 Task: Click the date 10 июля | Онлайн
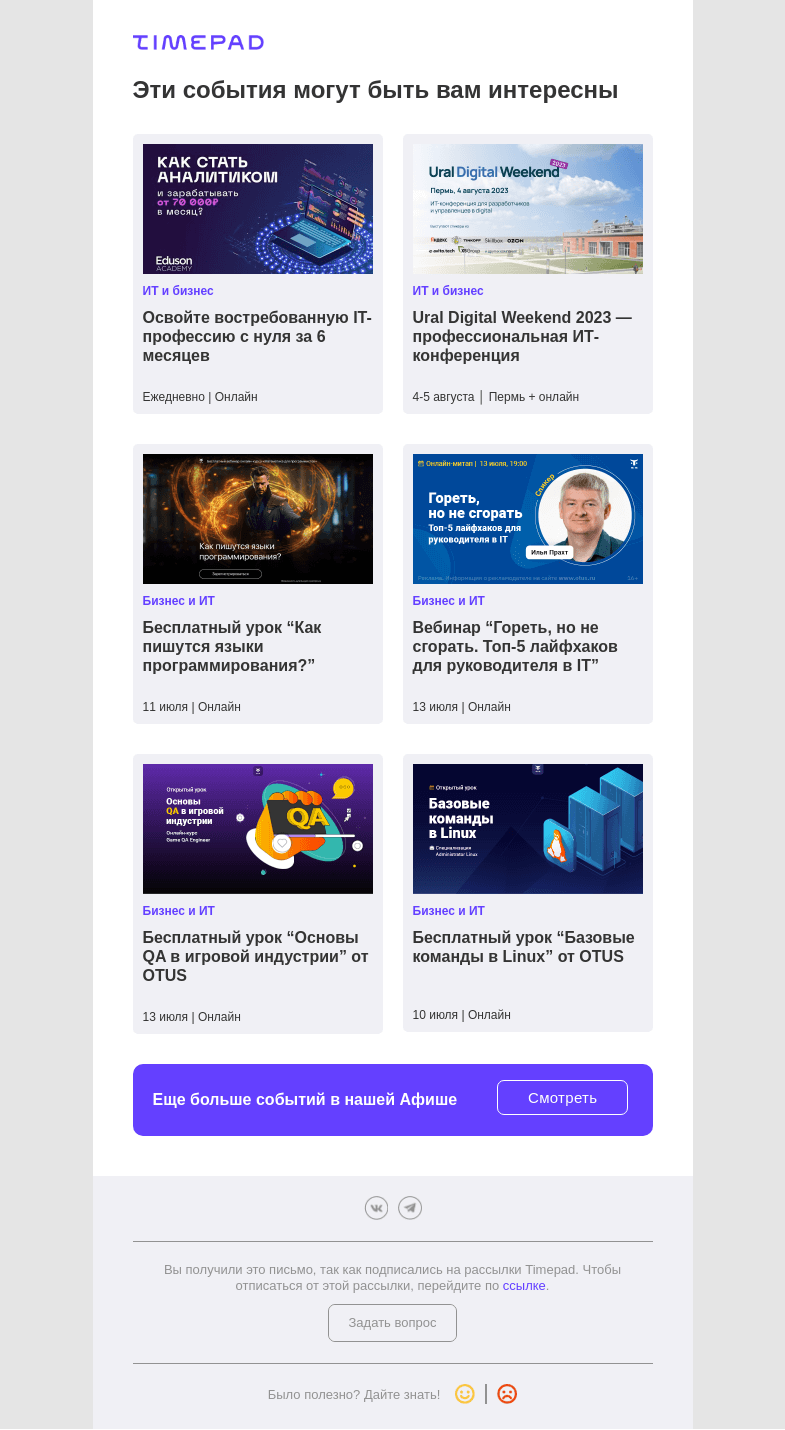[462, 1015]
